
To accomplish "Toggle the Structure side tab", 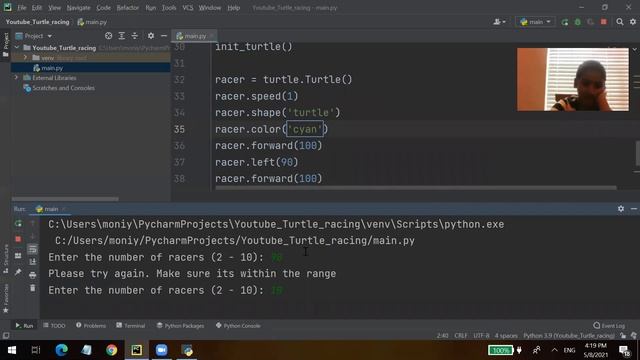I will [5, 259].
